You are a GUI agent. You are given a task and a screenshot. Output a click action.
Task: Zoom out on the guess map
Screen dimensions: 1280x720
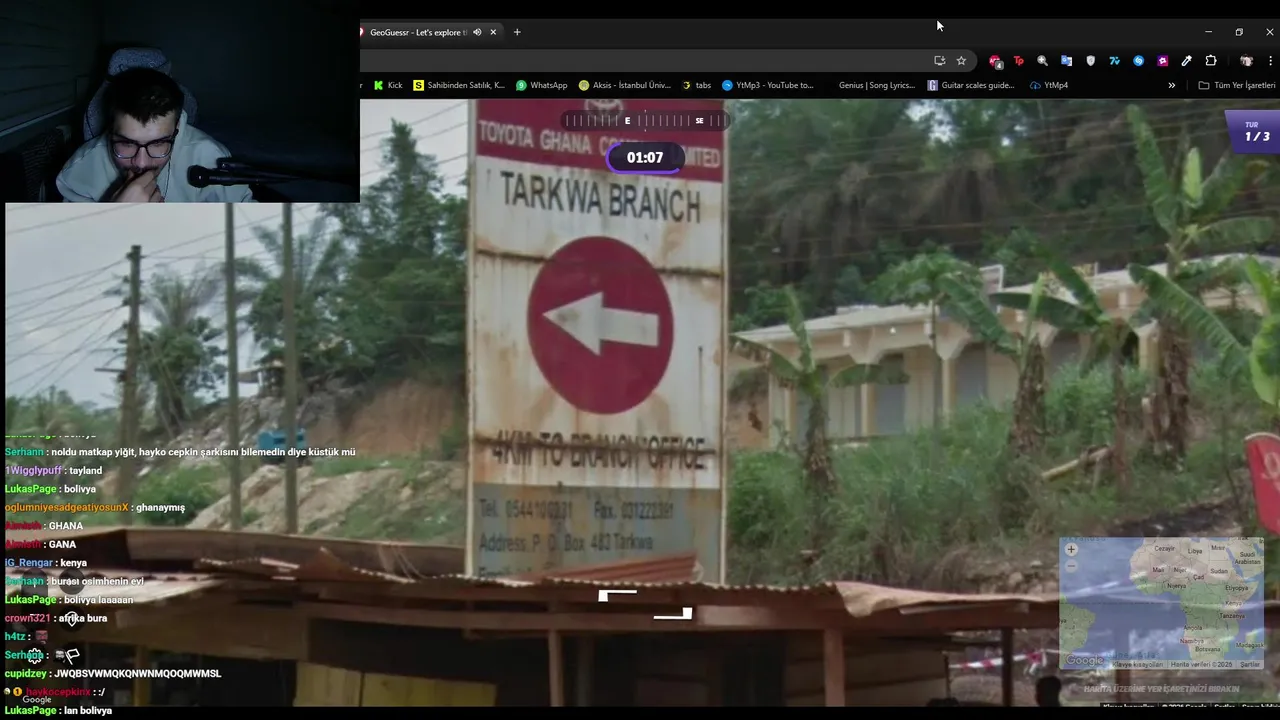1071,566
